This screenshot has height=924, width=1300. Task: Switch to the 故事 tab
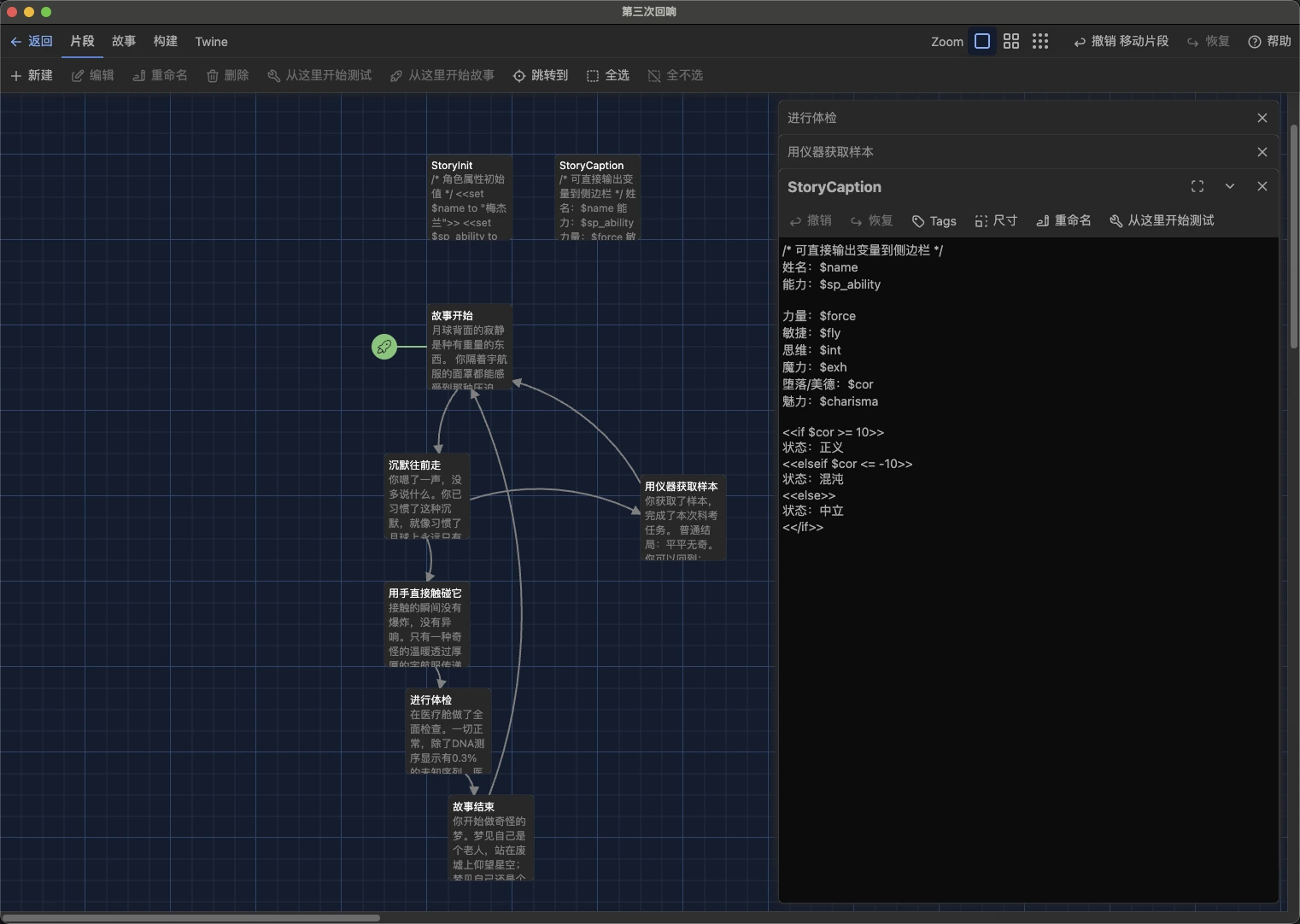coord(124,41)
